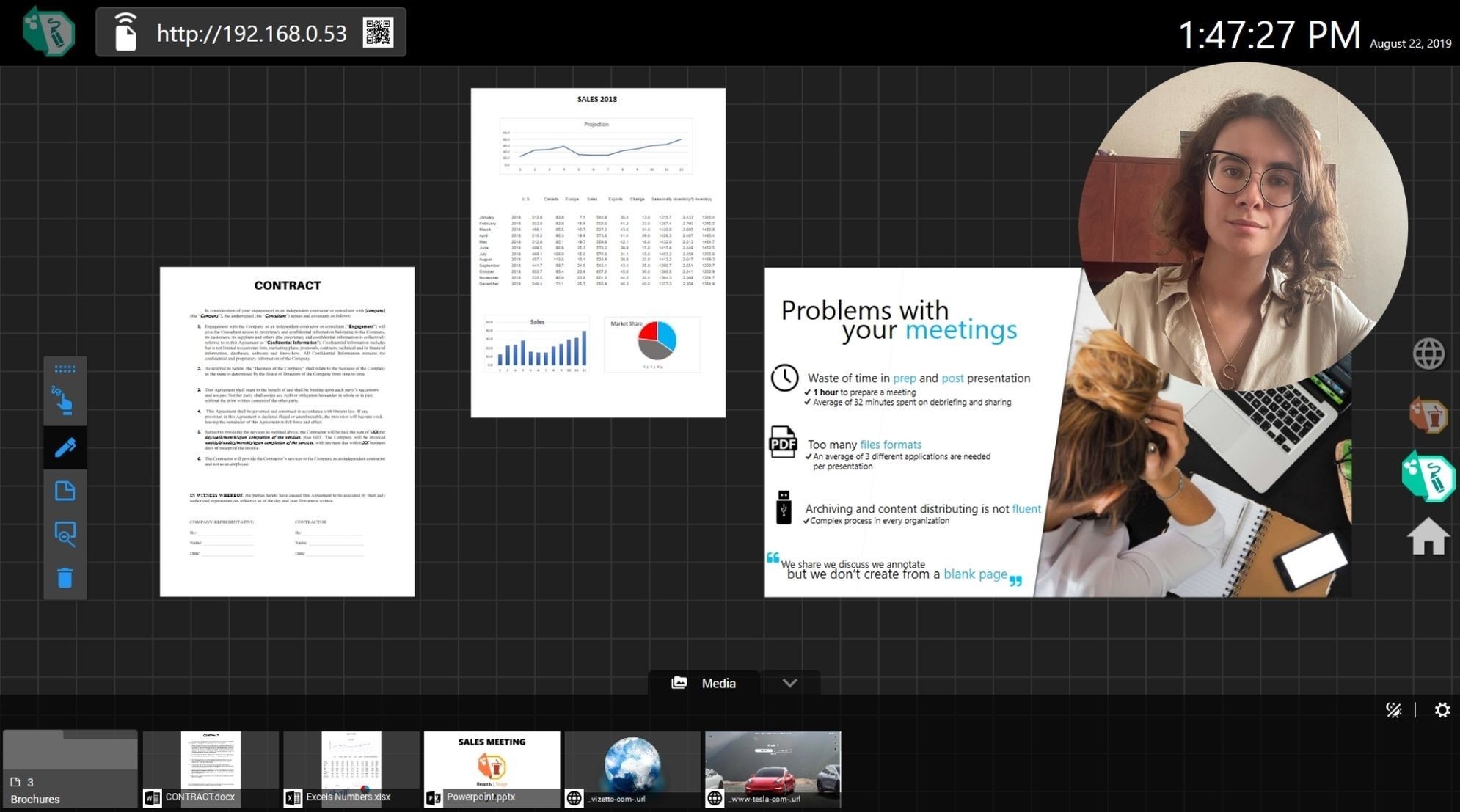Image resolution: width=1460 pixels, height=812 pixels.
Task: Click the orange Reactiv Stage icon
Action: tap(1428, 416)
